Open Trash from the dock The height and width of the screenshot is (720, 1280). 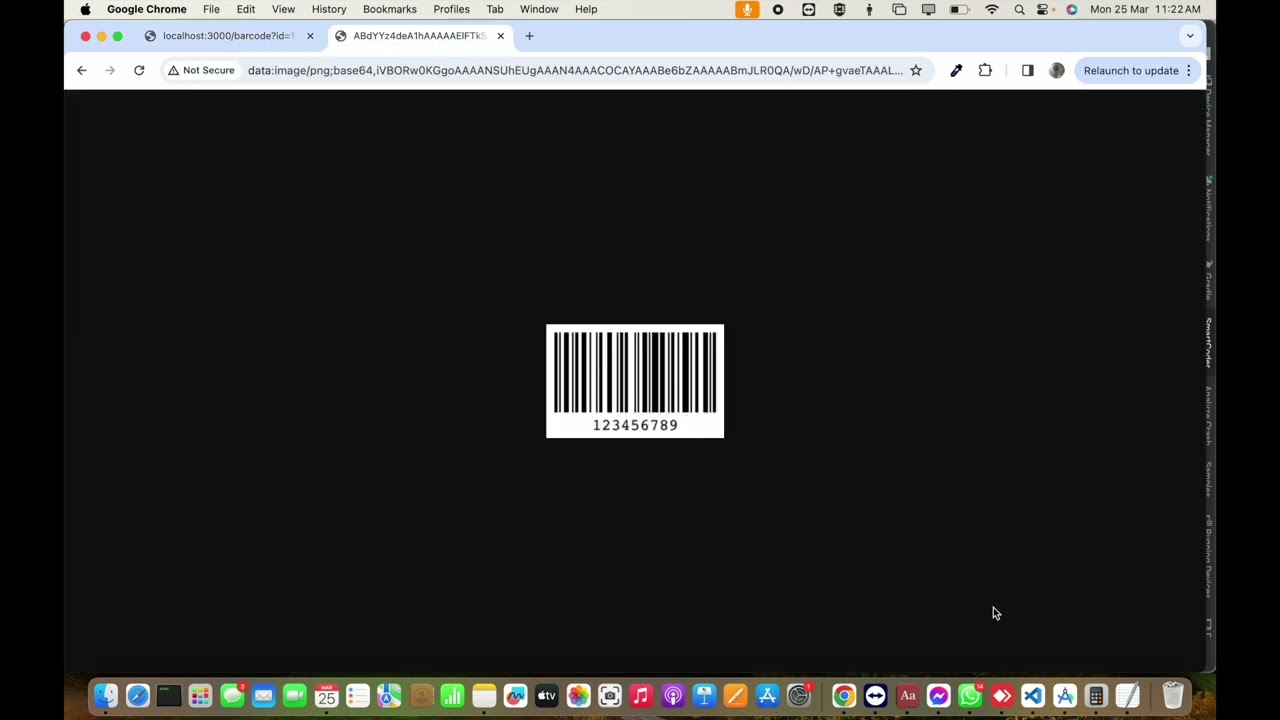[x=1173, y=696]
